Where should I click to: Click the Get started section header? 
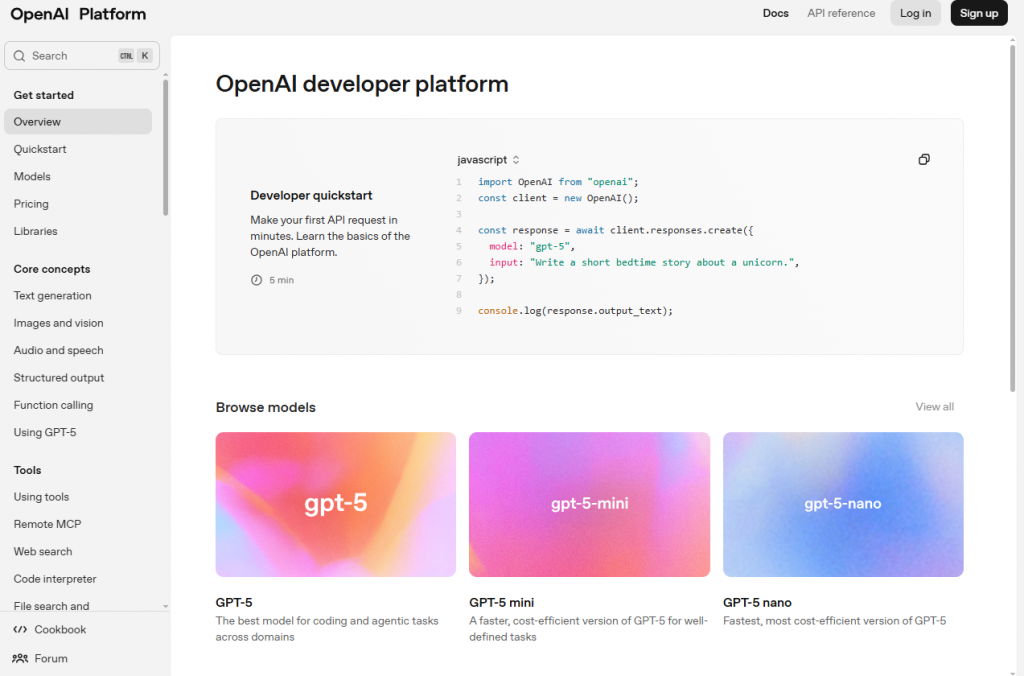click(43, 95)
